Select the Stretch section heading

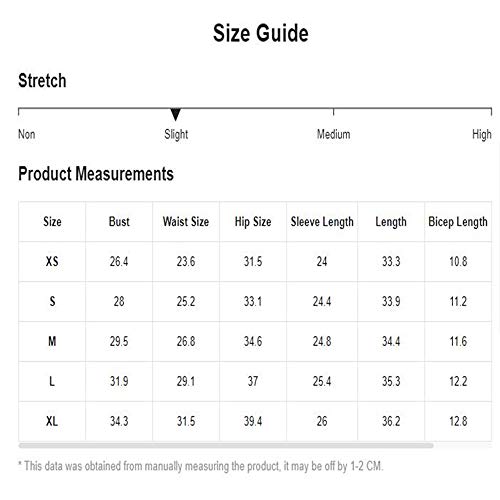[42, 81]
